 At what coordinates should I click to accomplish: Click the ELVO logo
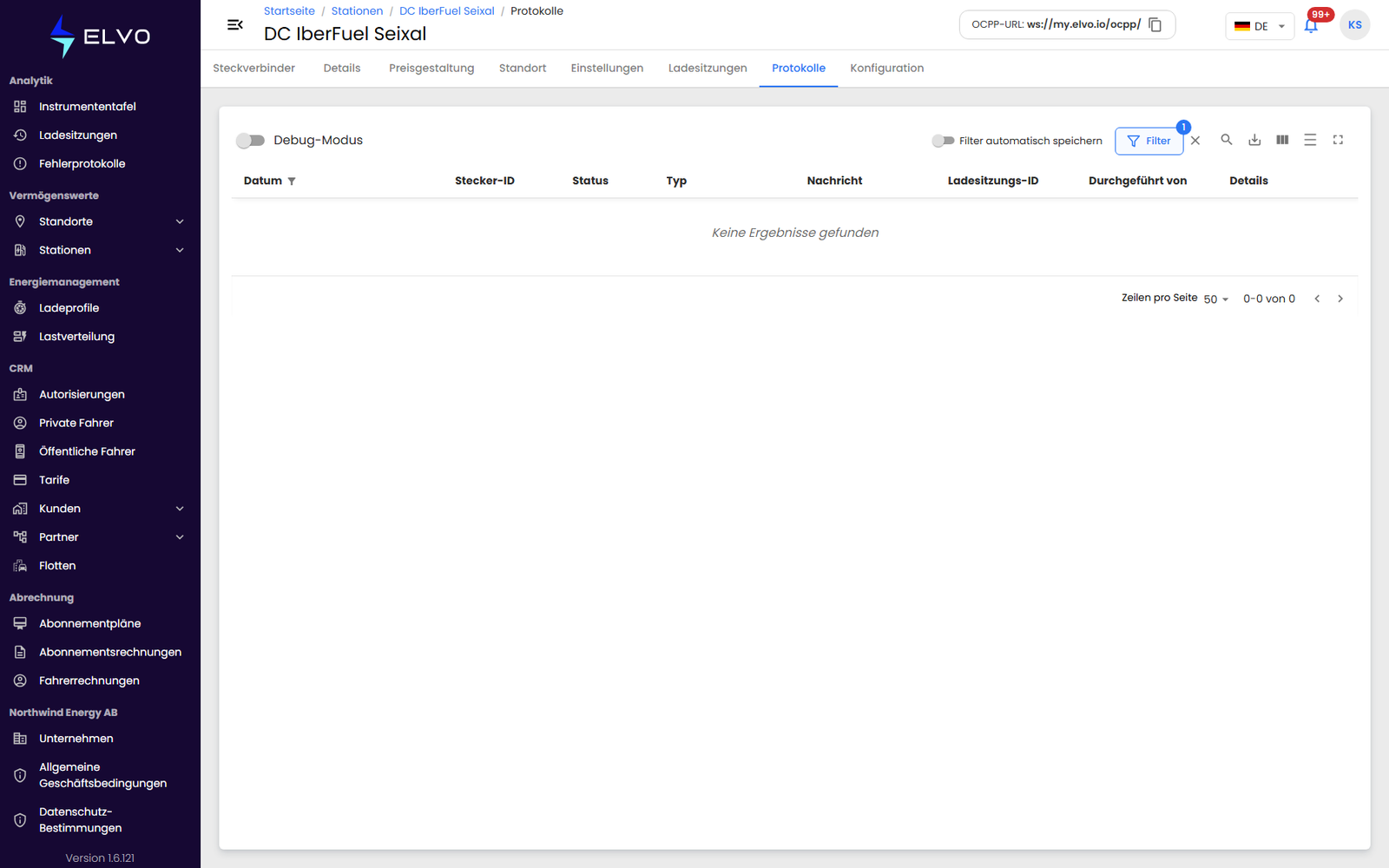click(100, 36)
